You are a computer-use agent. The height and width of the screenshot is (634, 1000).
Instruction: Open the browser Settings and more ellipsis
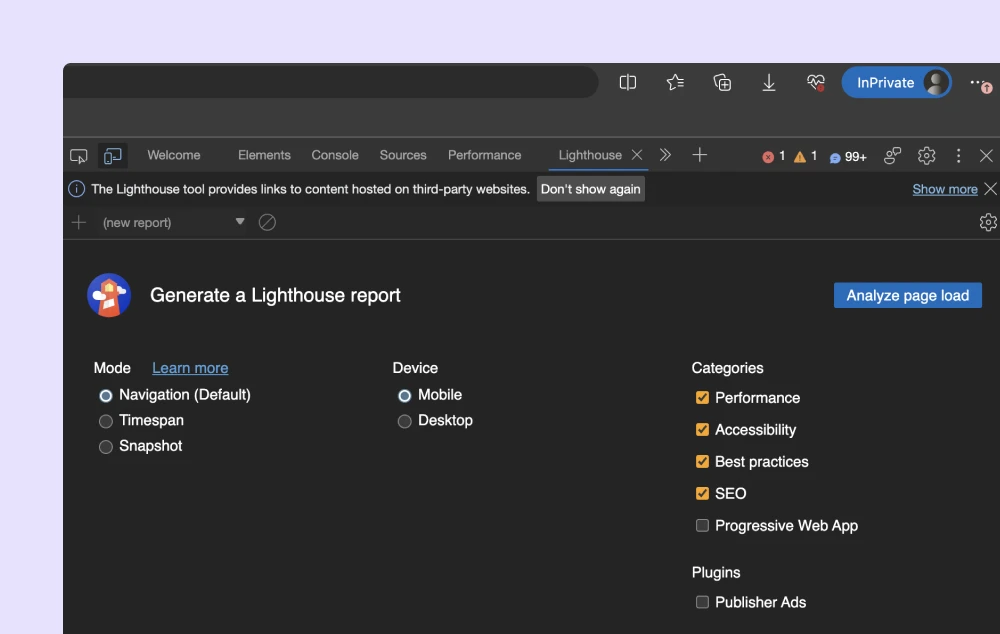[x=980, y=83]
